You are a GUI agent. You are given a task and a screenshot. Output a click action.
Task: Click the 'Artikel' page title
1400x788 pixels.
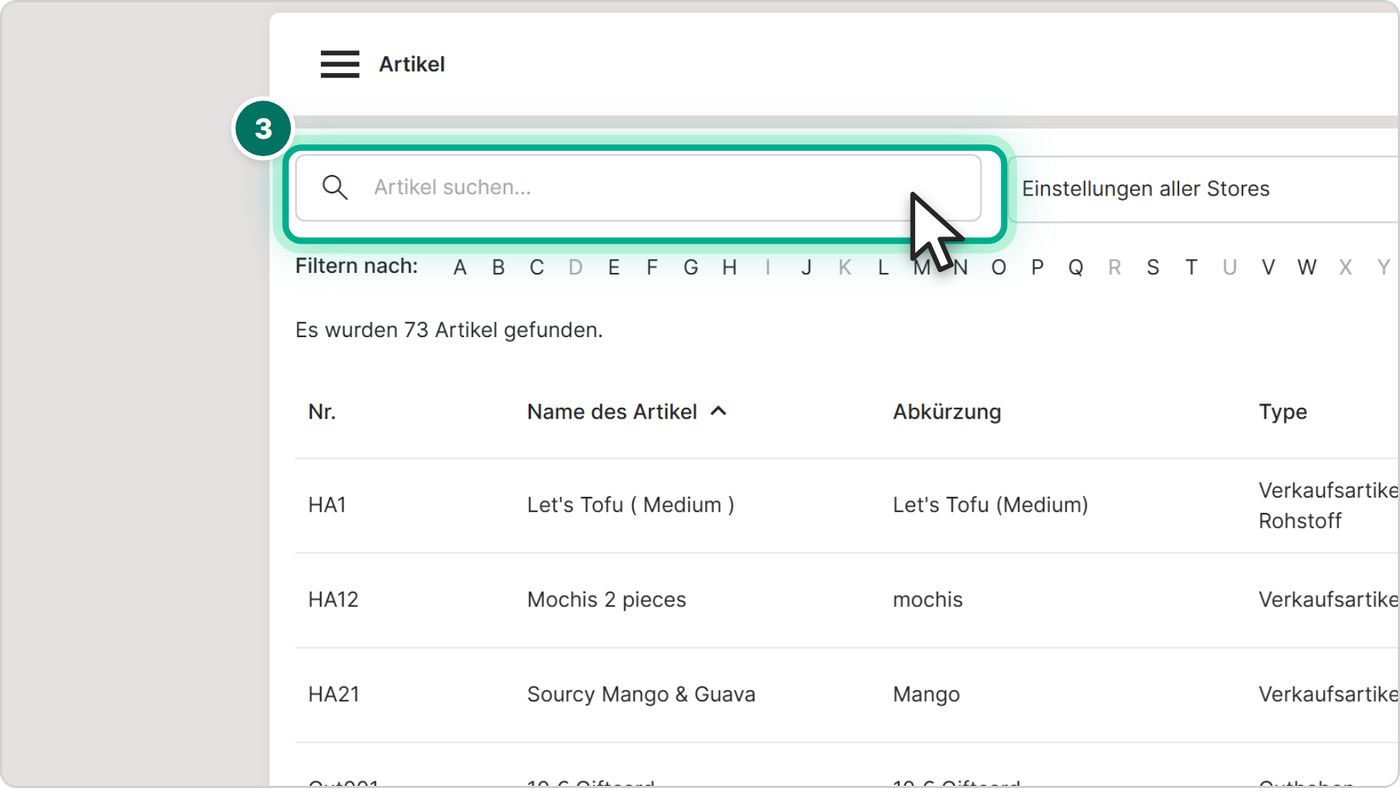pyautogui.click(x=412, y=64)
